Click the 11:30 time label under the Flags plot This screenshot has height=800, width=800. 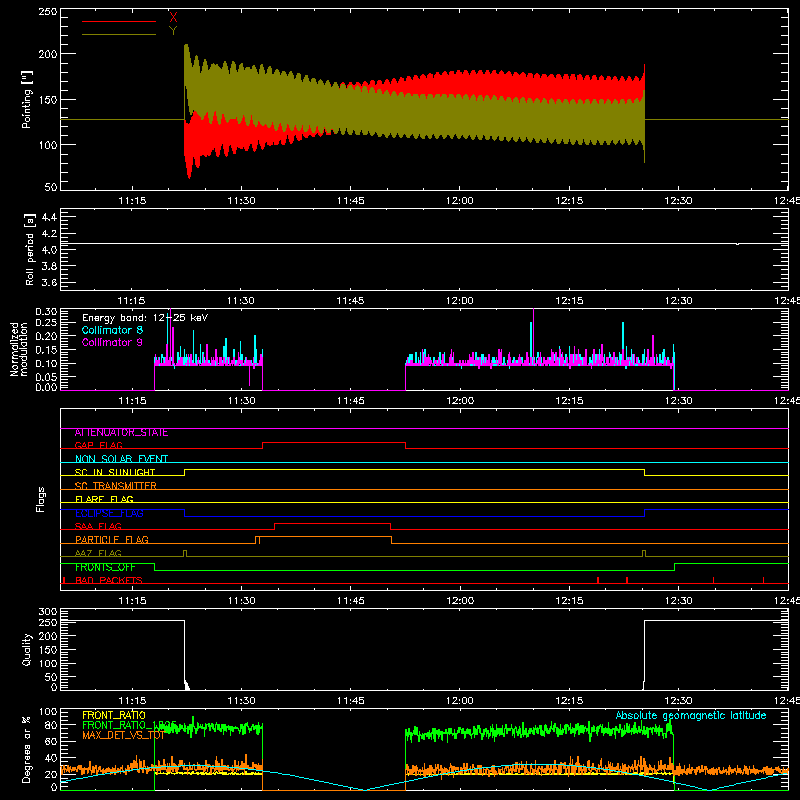point(241,601)
